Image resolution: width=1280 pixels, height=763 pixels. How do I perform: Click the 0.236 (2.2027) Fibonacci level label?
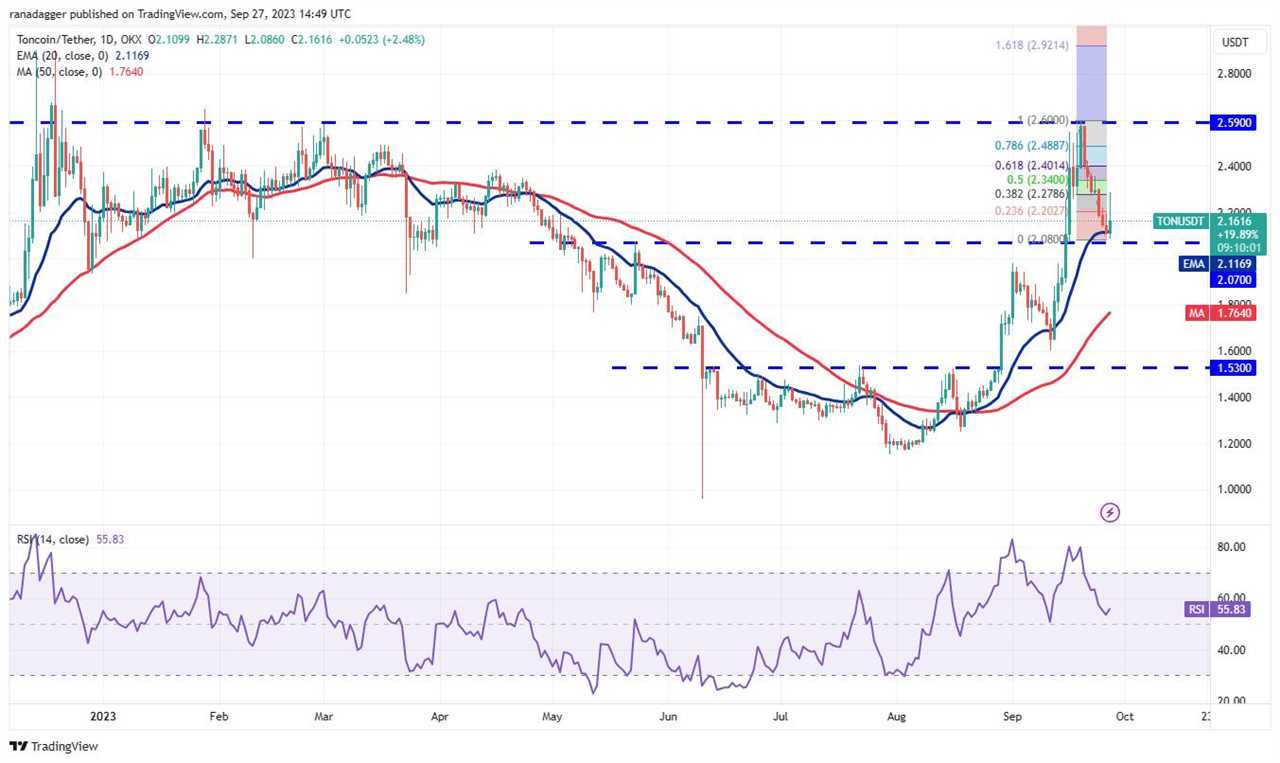coord(1030,210)
